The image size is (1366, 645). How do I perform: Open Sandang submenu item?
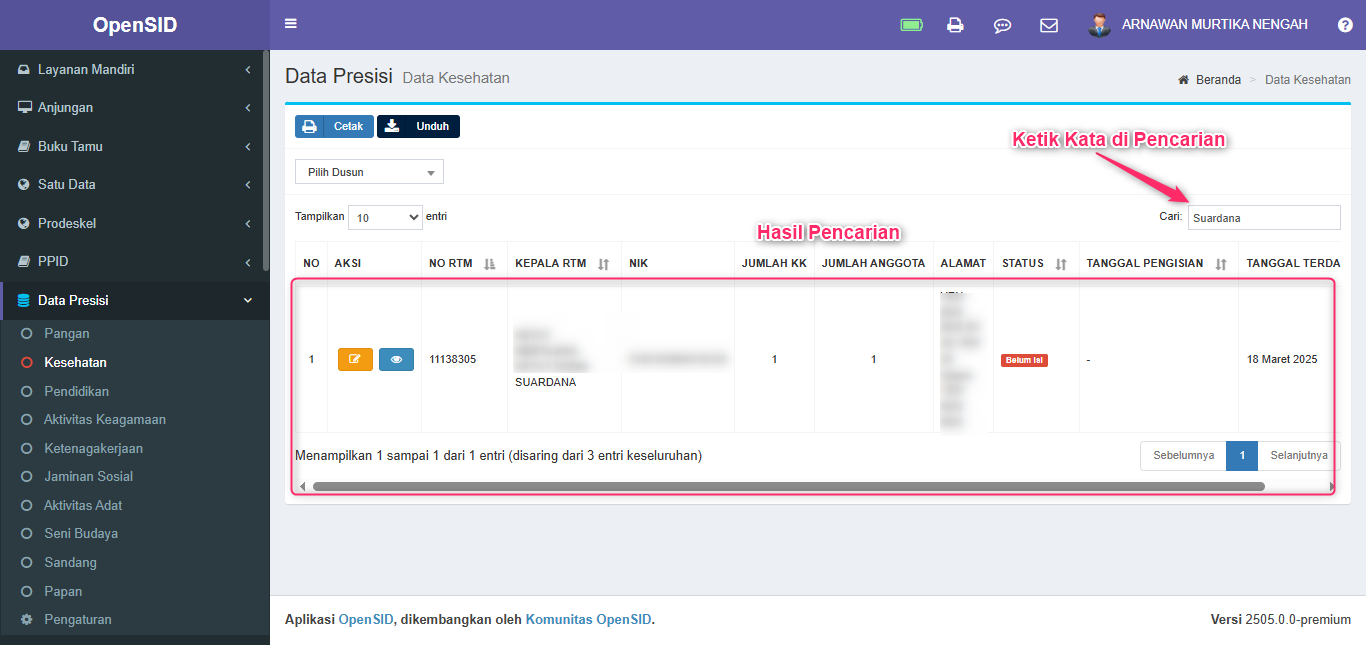pos(71,563)
